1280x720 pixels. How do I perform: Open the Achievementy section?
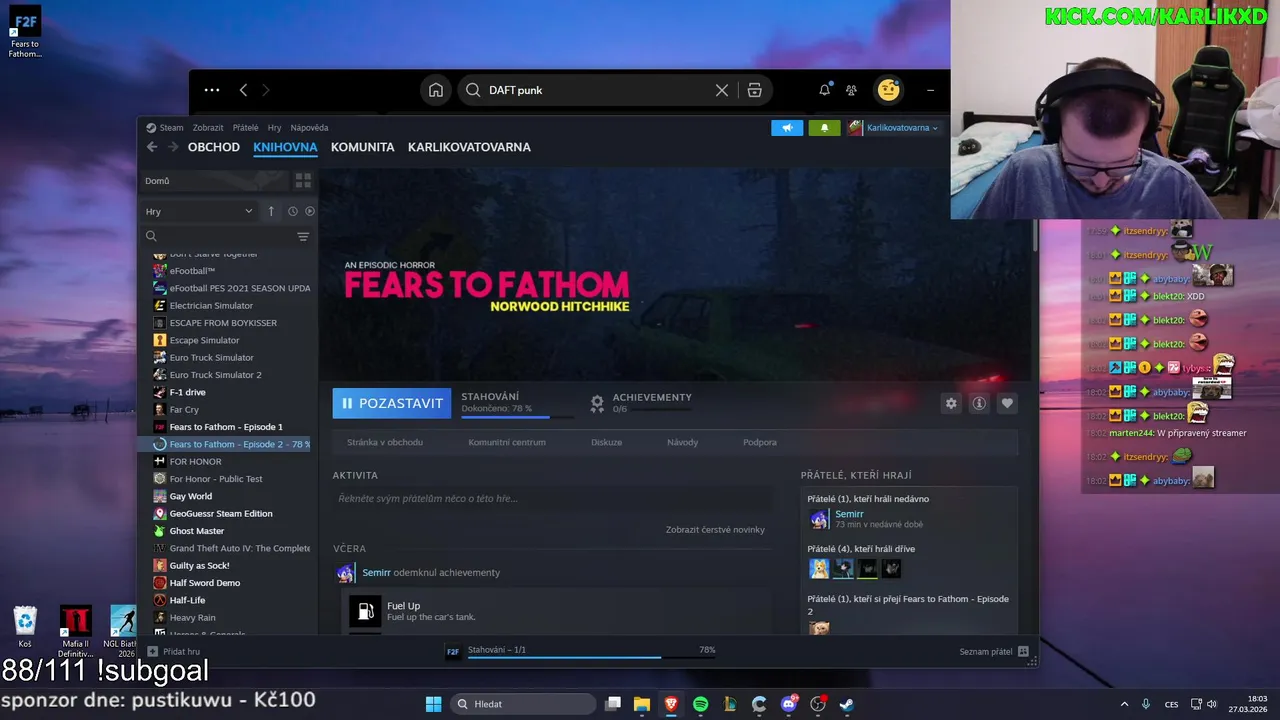click(640, 402)
